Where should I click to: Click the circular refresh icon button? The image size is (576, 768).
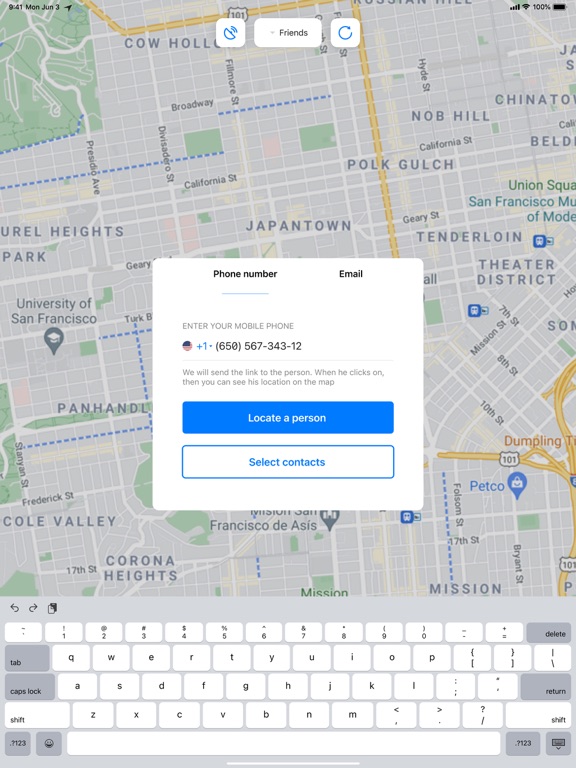coord(345,33)
